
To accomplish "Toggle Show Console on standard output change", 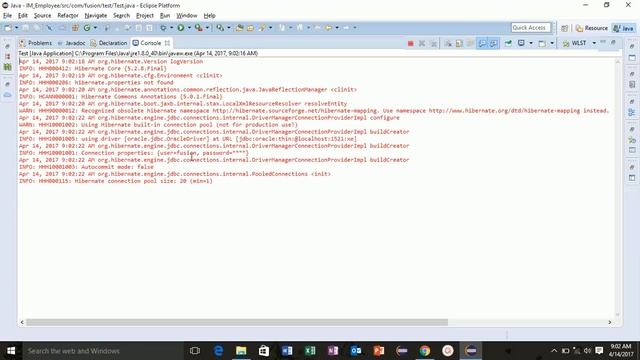I will (482, 43).
